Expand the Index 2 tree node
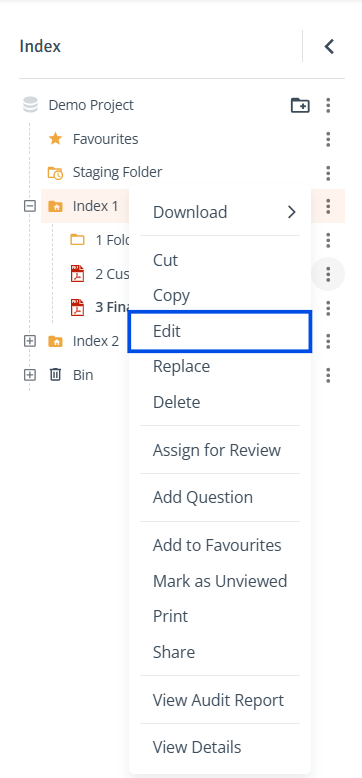 point(30,341)
